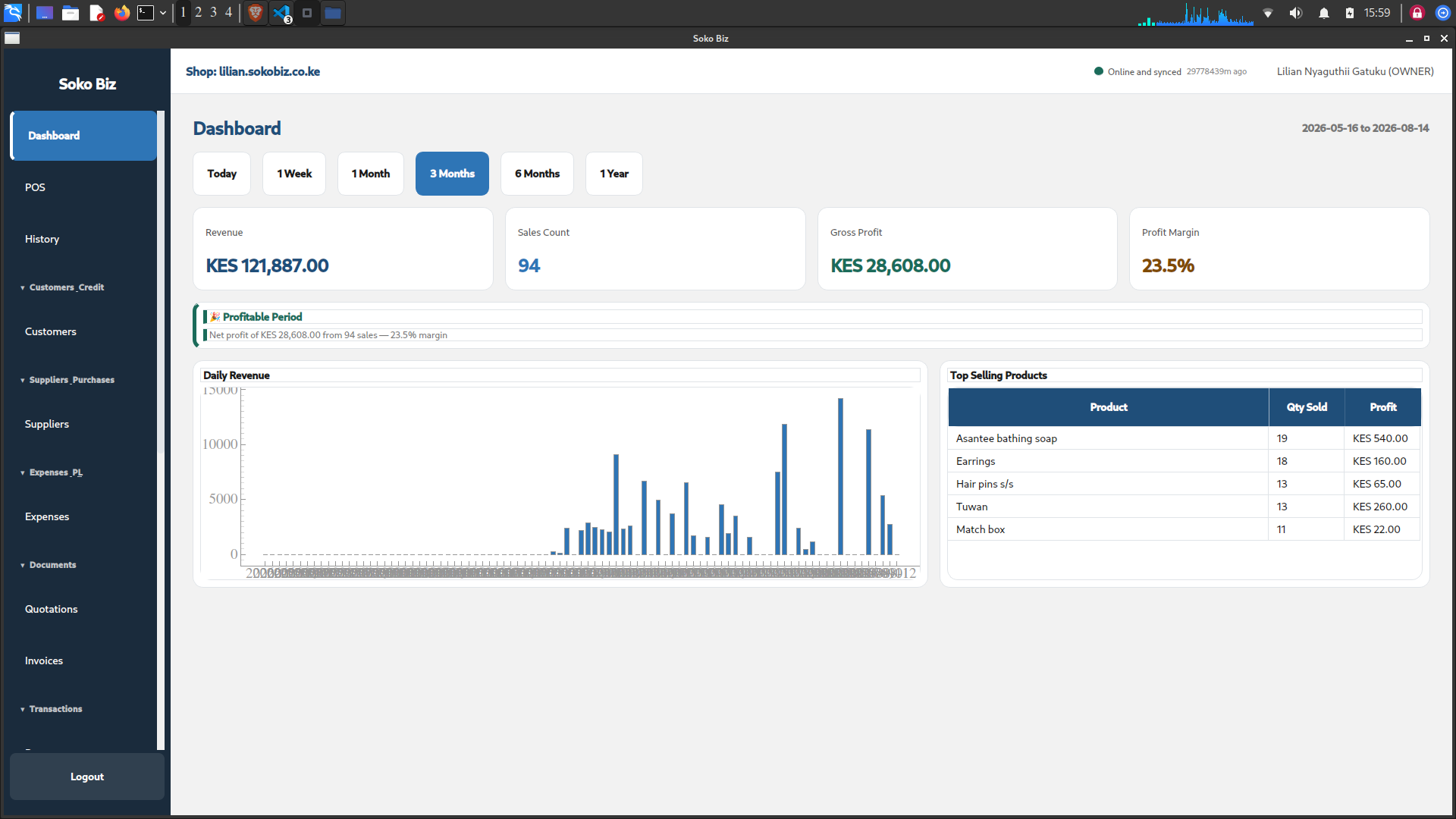Click the Profit column header

tap(1383, 407)
